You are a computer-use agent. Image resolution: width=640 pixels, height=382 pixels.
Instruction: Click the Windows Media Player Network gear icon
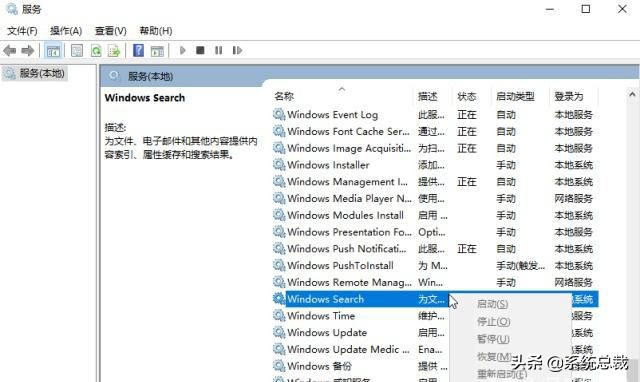[279, 198]
